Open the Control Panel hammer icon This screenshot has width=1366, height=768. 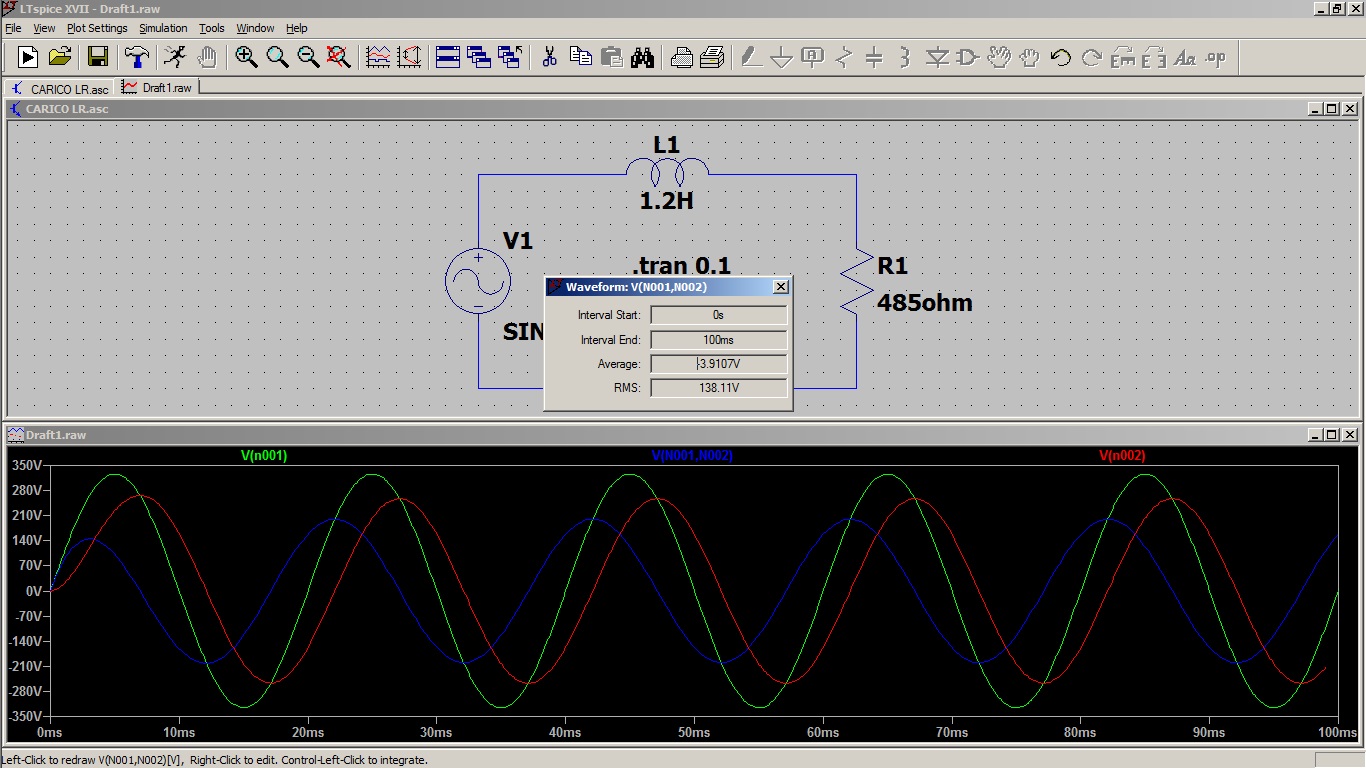tap(136, 57)
